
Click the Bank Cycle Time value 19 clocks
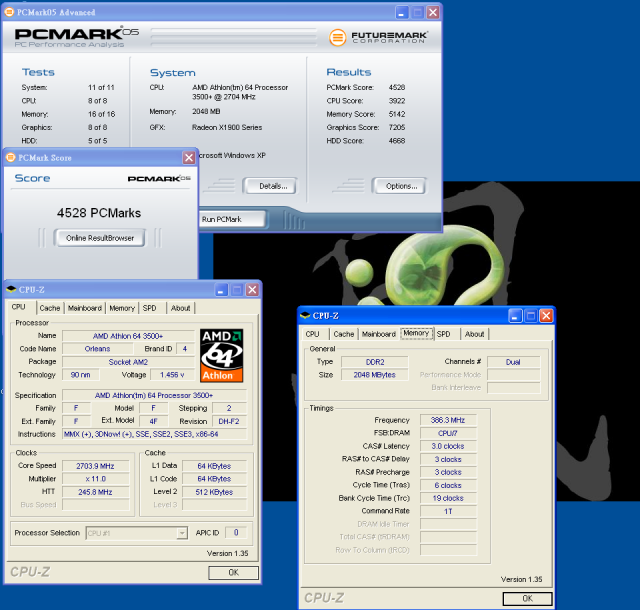pyautogui.click(x=448, y=498)
